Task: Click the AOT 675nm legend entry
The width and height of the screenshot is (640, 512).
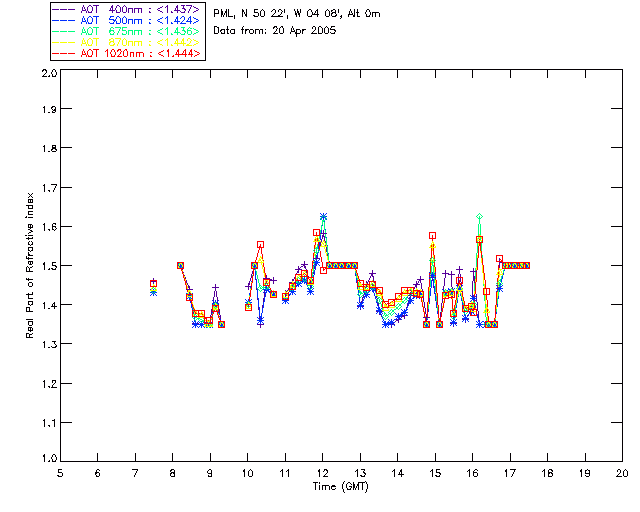Action: (x=127, y=31)
